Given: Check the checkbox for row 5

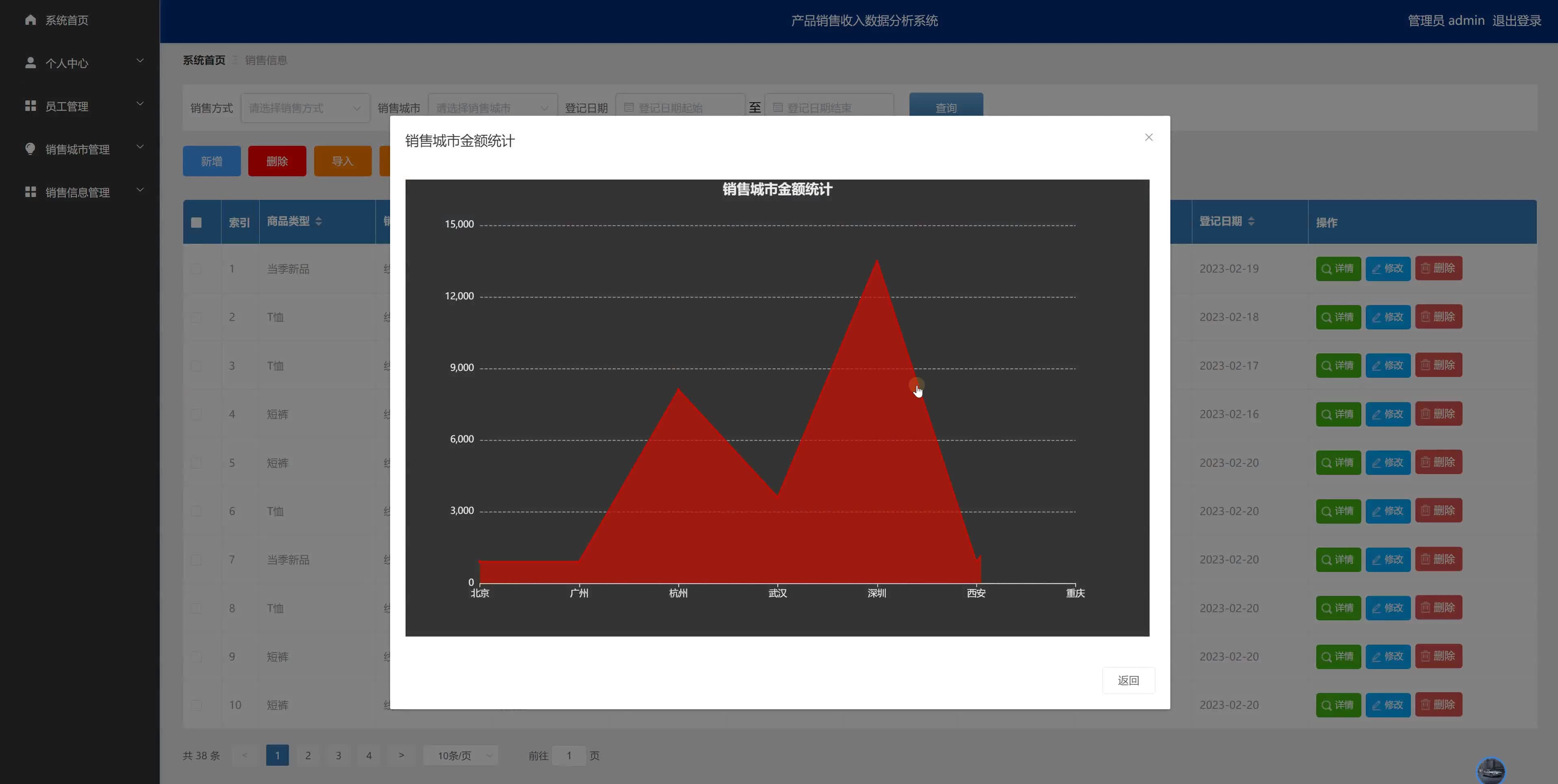Looking at the screenshot, I should pos(196,463).
